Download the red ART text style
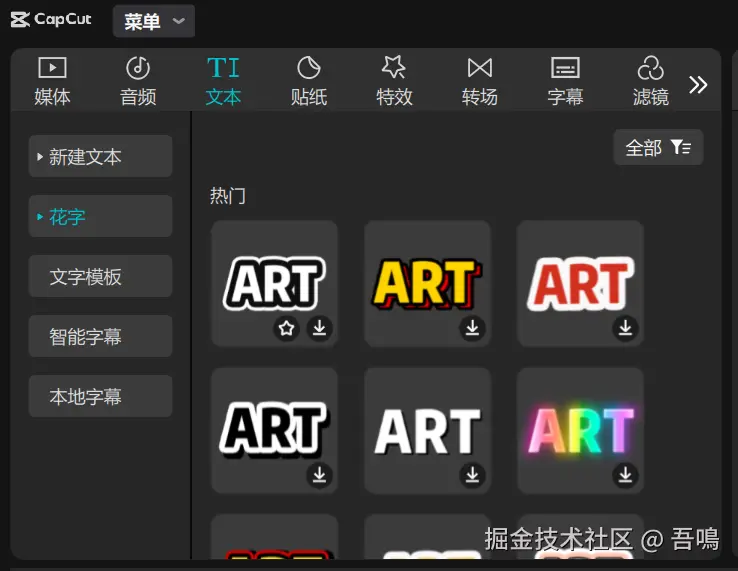The height and width of the screenshot is (571, 738). click(x=625, y=328)
